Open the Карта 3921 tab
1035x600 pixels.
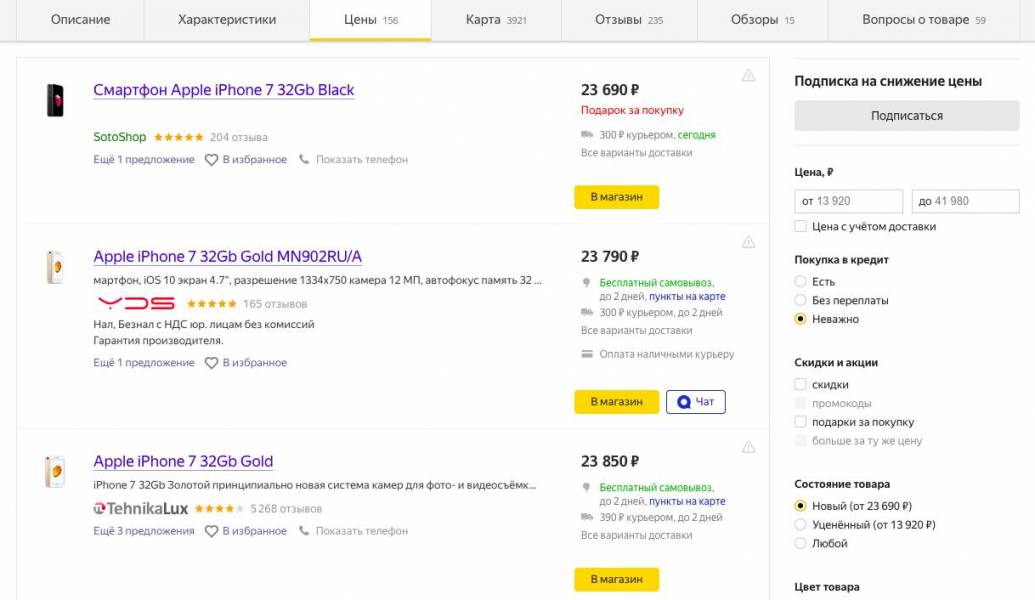point(496,20)
